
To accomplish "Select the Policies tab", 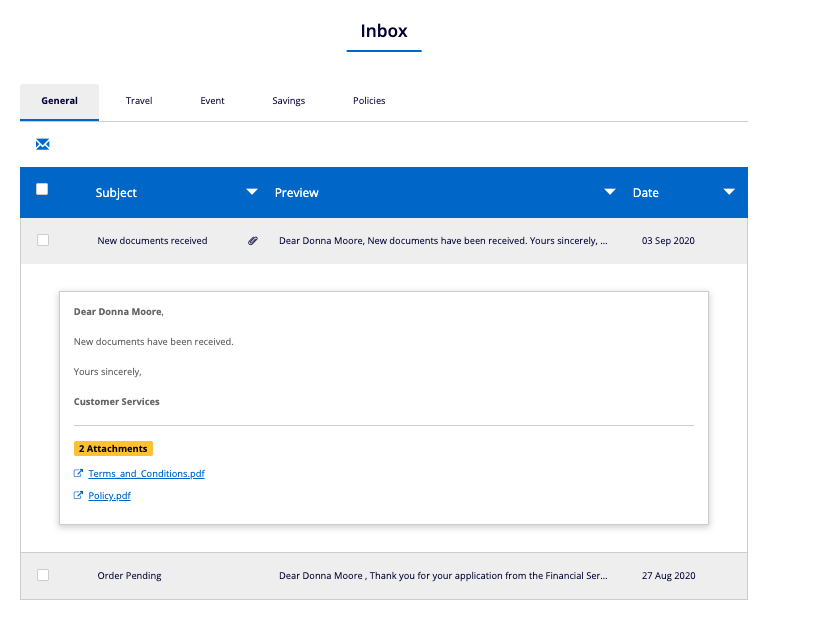I will [369, 101].
